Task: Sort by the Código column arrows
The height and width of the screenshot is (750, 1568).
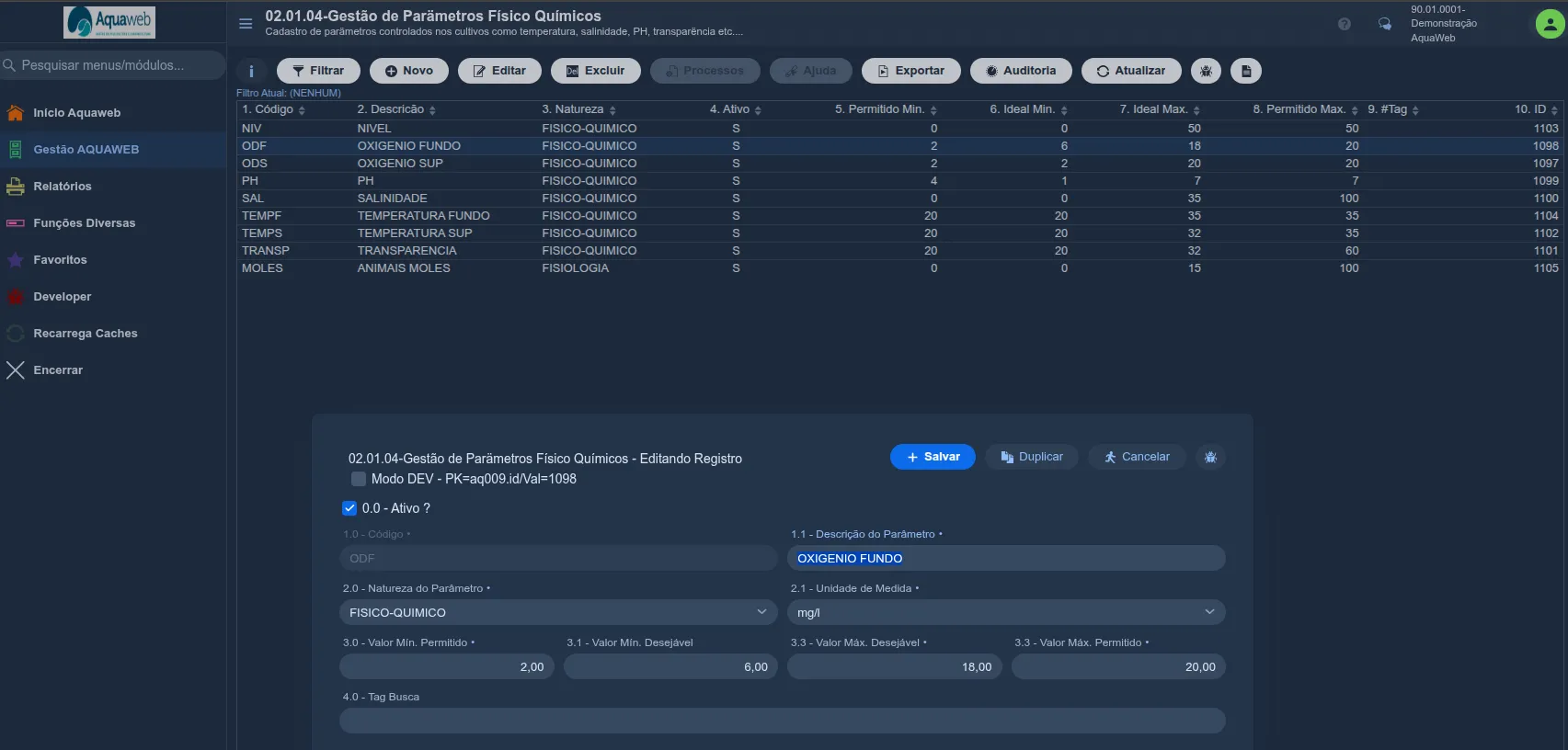Action: click(x=302, y=110)
